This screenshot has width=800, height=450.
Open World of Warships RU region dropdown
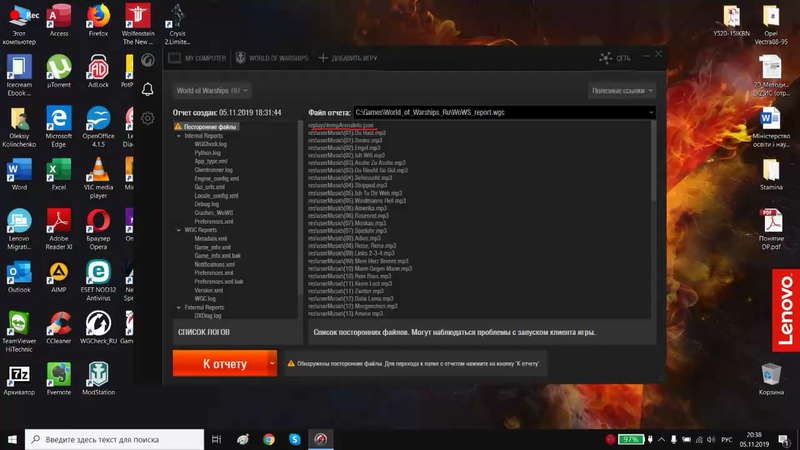(x=212, y=90)
